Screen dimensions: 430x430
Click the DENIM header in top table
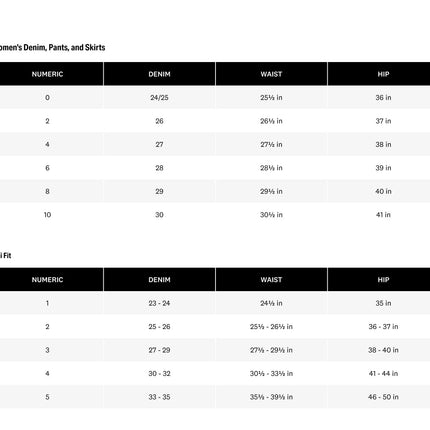click(x=159, y=74)
